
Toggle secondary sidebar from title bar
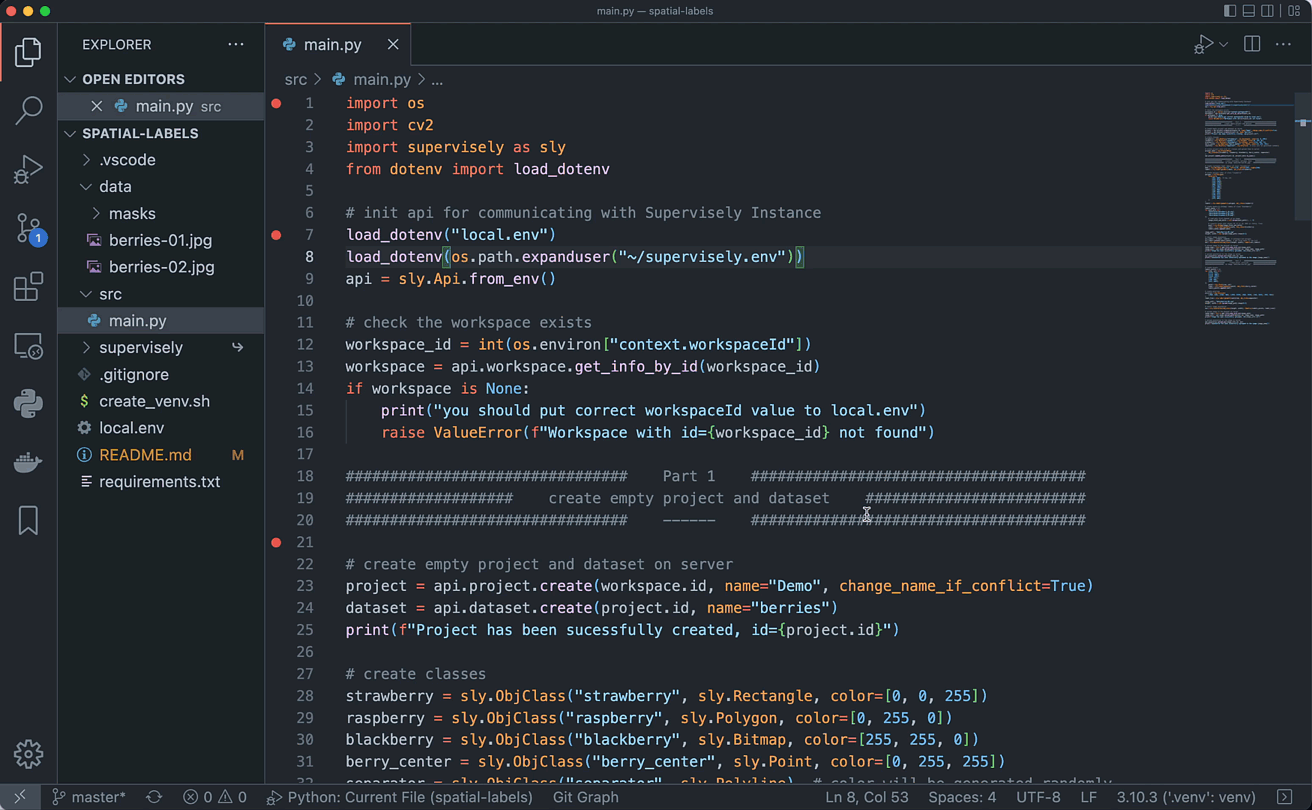point(1267,11)
